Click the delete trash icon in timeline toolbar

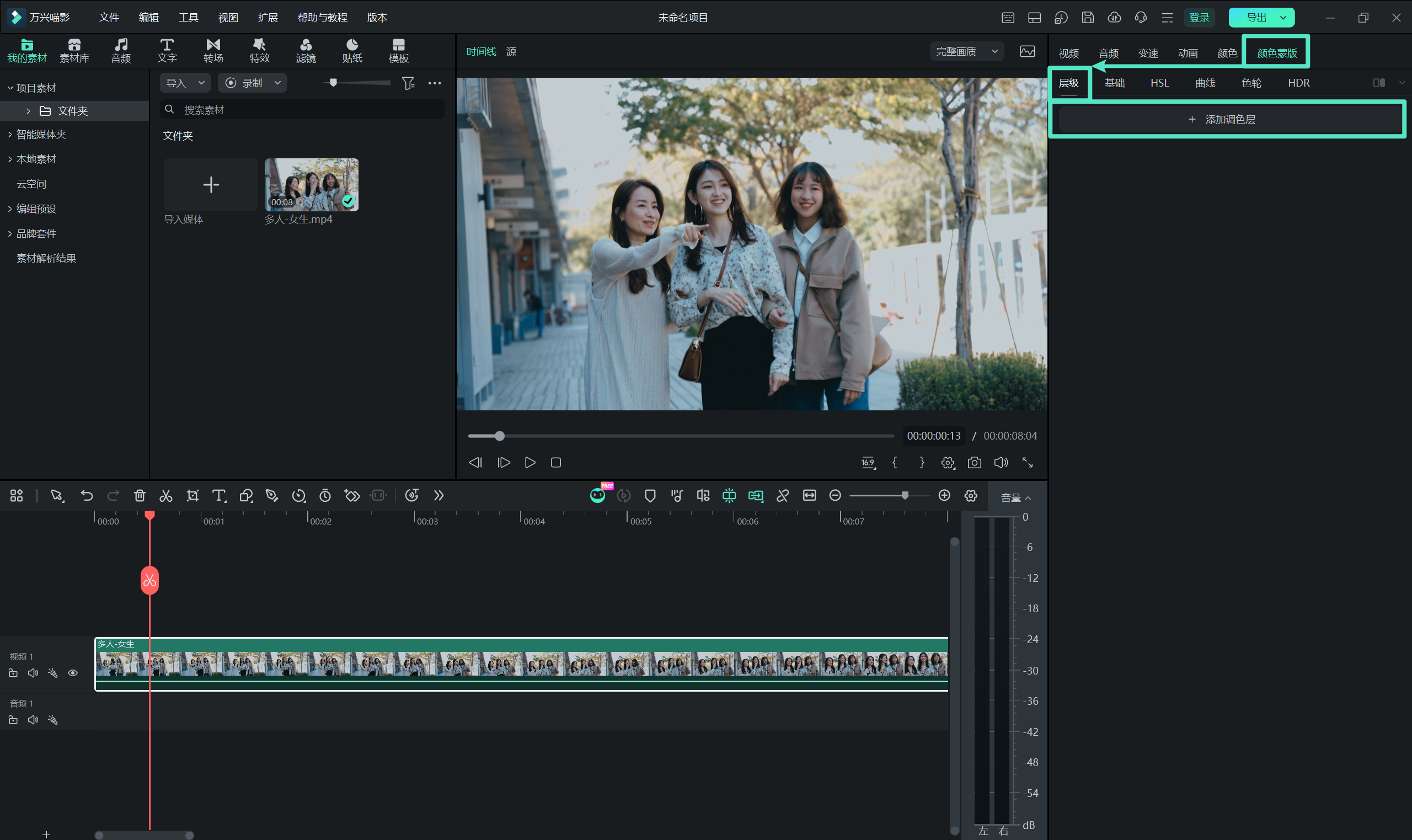[x=139, y=496]
